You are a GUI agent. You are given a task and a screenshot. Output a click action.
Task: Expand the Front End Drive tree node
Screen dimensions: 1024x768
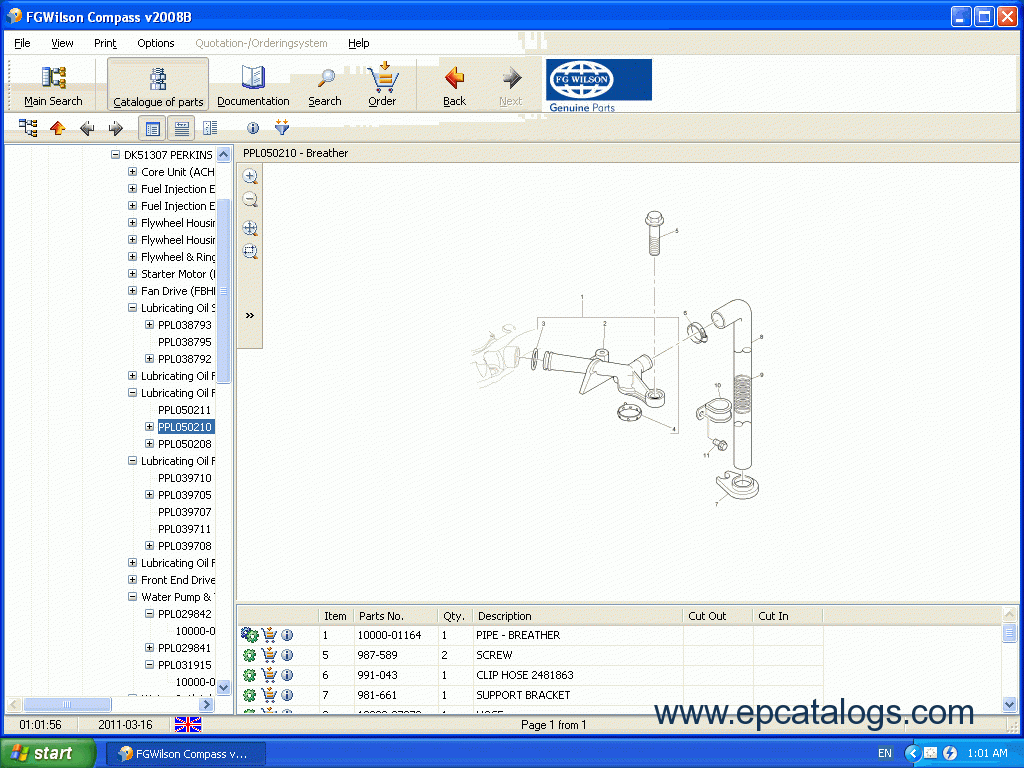(133, 579)
